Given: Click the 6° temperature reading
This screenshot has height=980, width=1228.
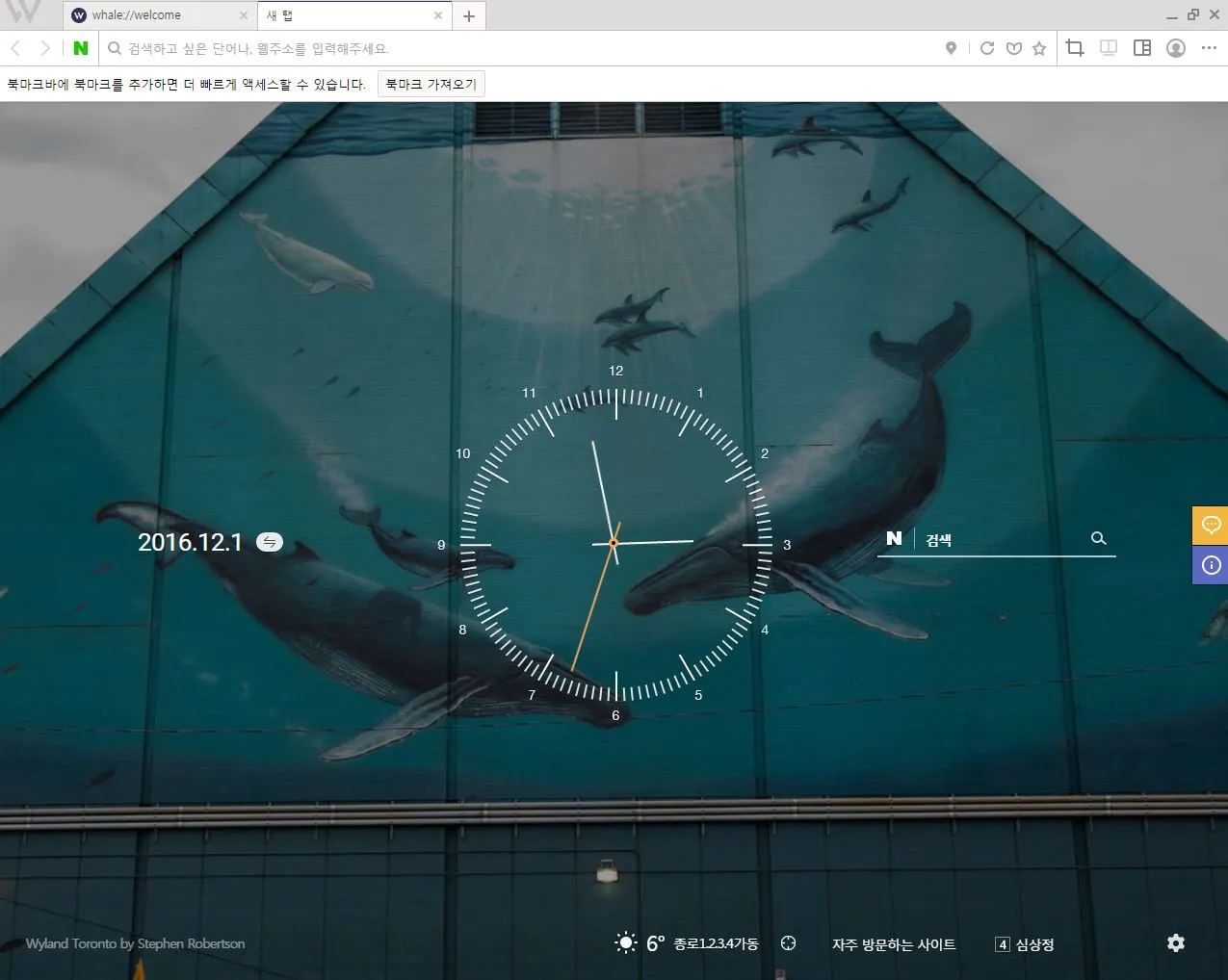Looking at the screenshot, I should 655,943.
